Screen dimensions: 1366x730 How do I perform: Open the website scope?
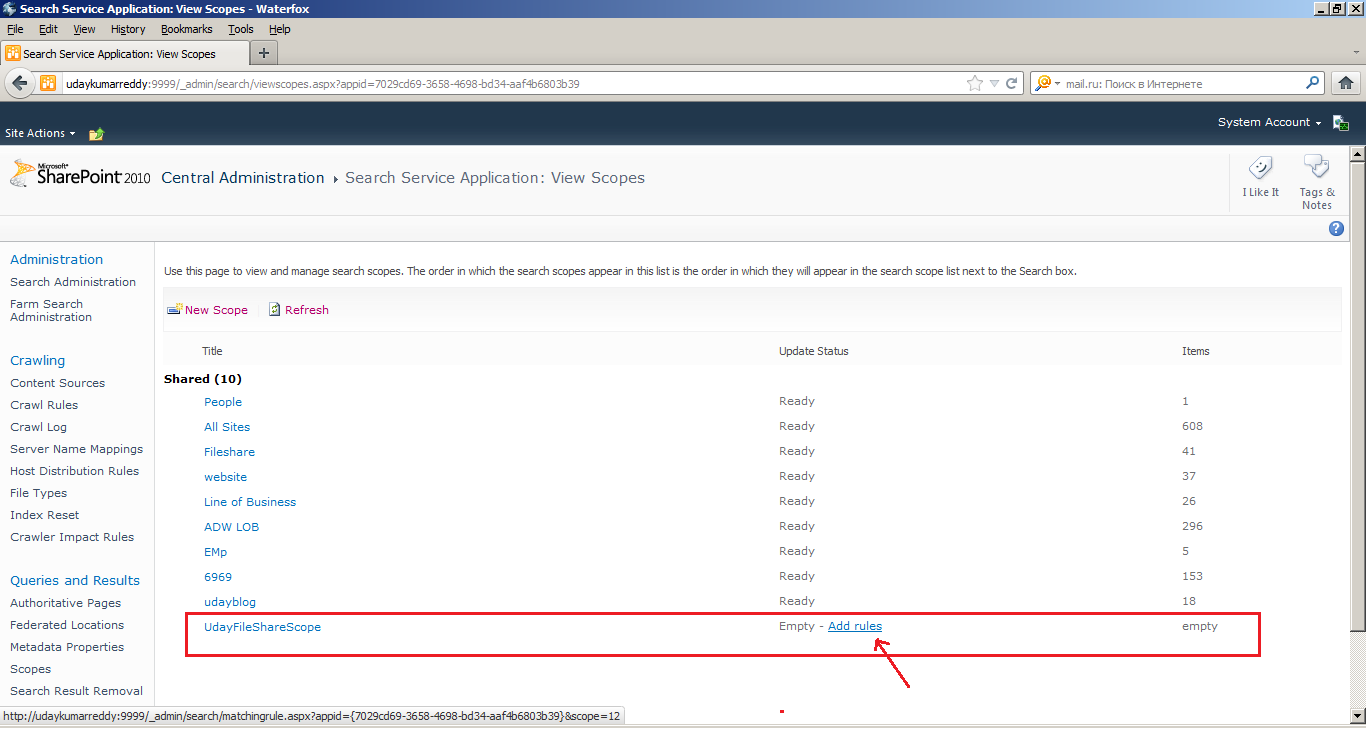tap(225, 477)
